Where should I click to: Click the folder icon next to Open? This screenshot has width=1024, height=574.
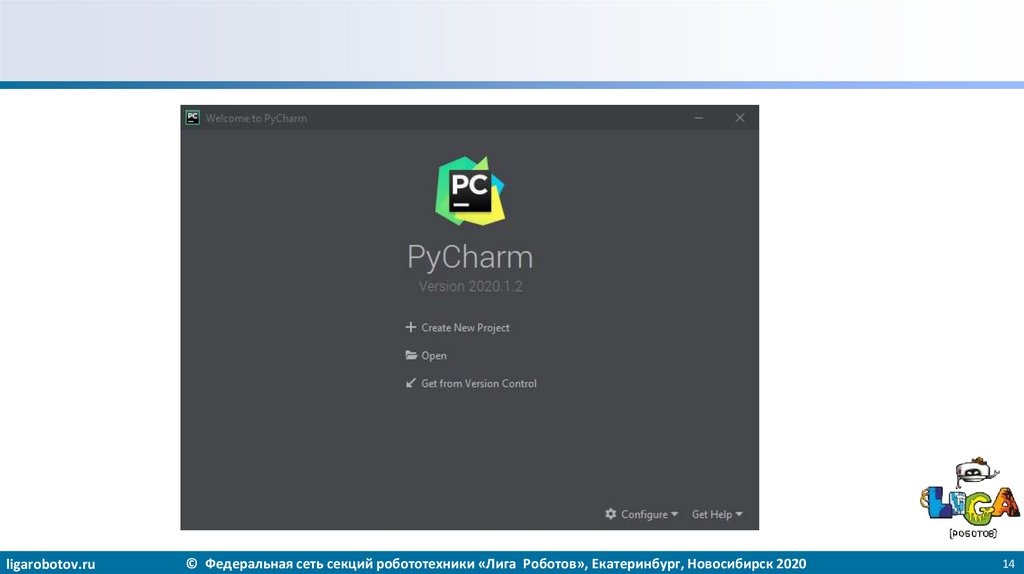tap(411, 355)
